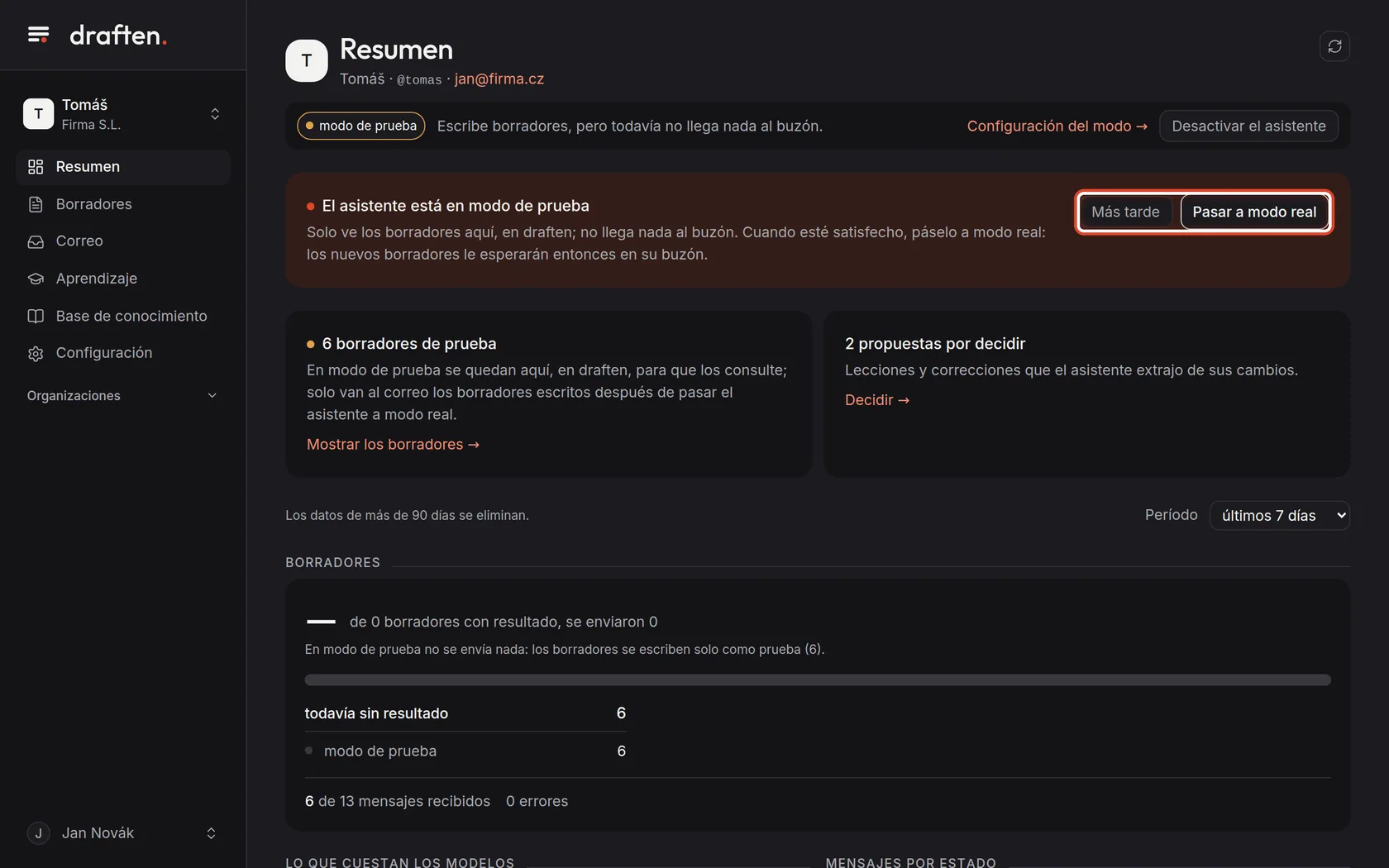1389x868 pixels.
Task: Click the @tomas handle
Action: pyautogui.click(x=419, y=80)
